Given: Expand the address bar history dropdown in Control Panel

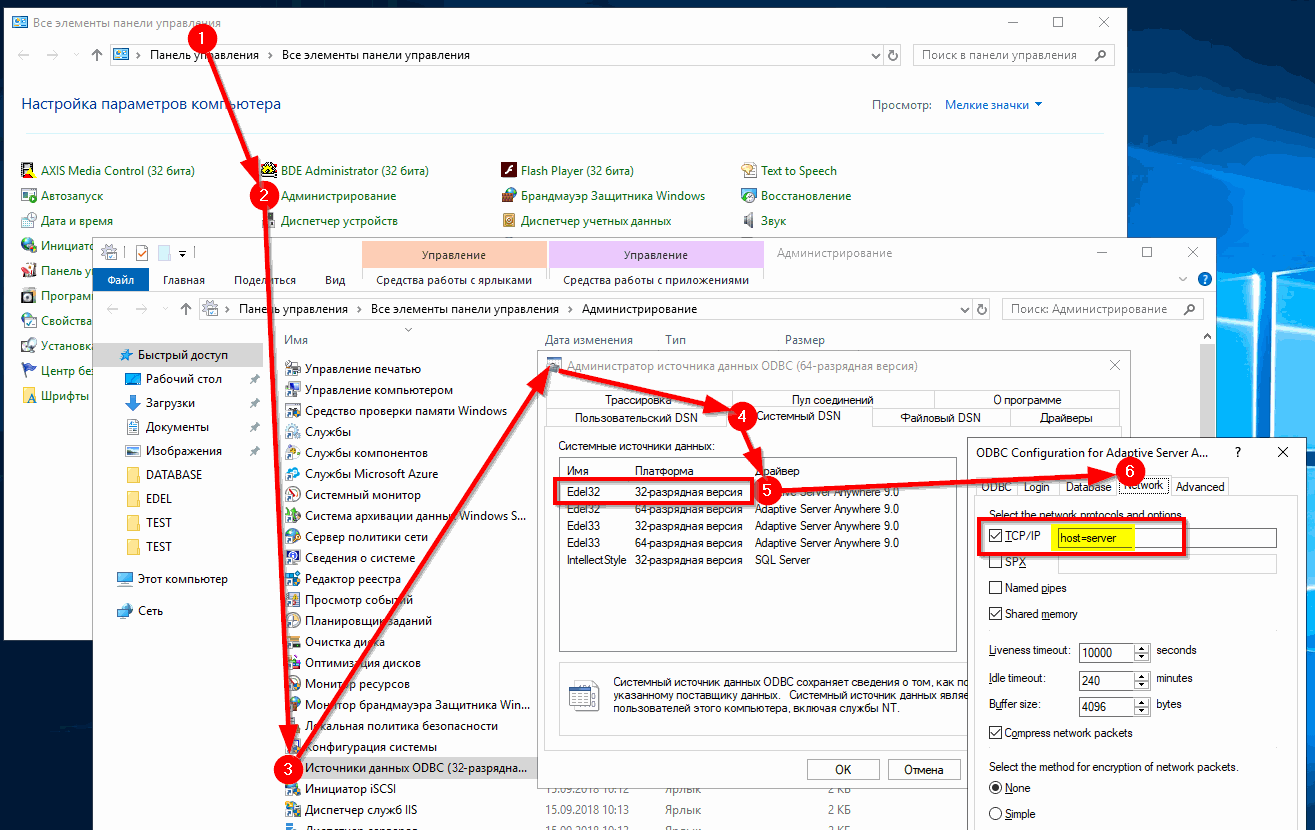Looking at the screenshot, I should pyautogui.click(x=875, y=56).
